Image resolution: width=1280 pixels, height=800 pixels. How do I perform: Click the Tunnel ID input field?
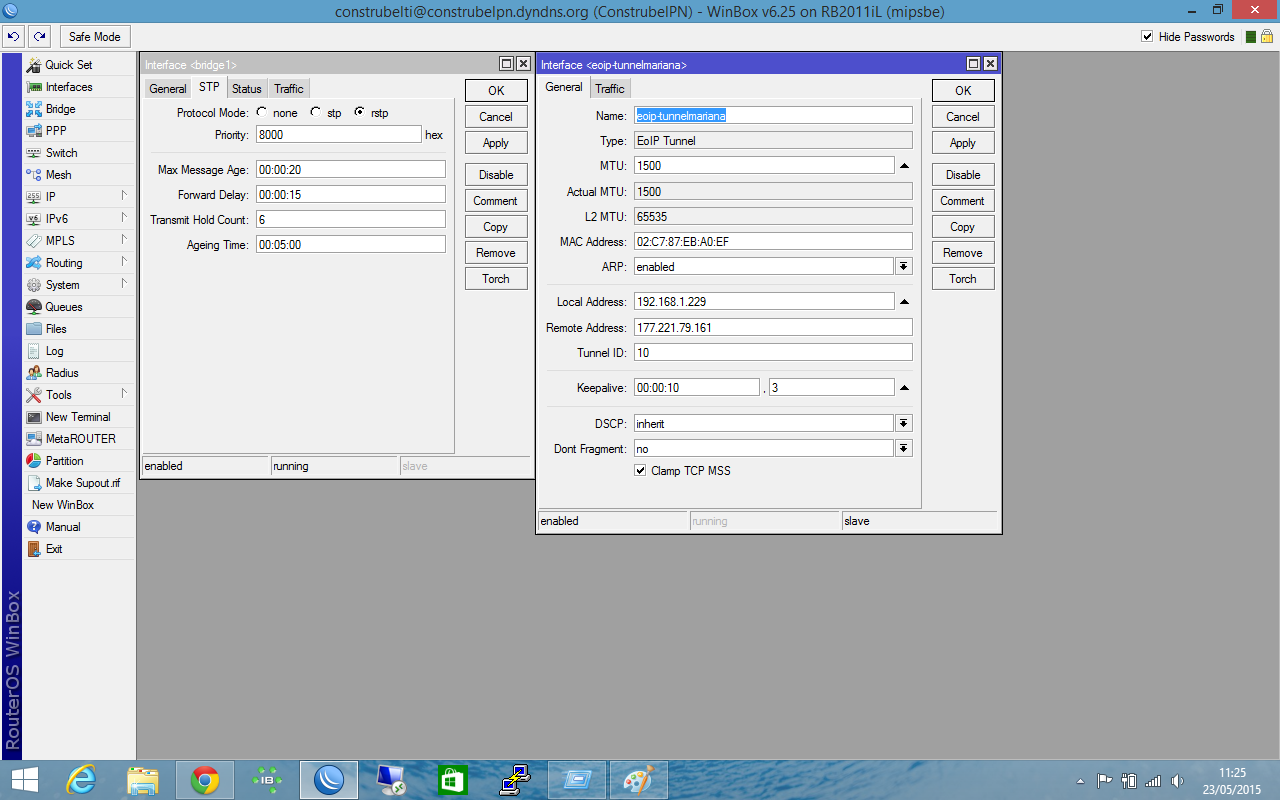(773, 353)
